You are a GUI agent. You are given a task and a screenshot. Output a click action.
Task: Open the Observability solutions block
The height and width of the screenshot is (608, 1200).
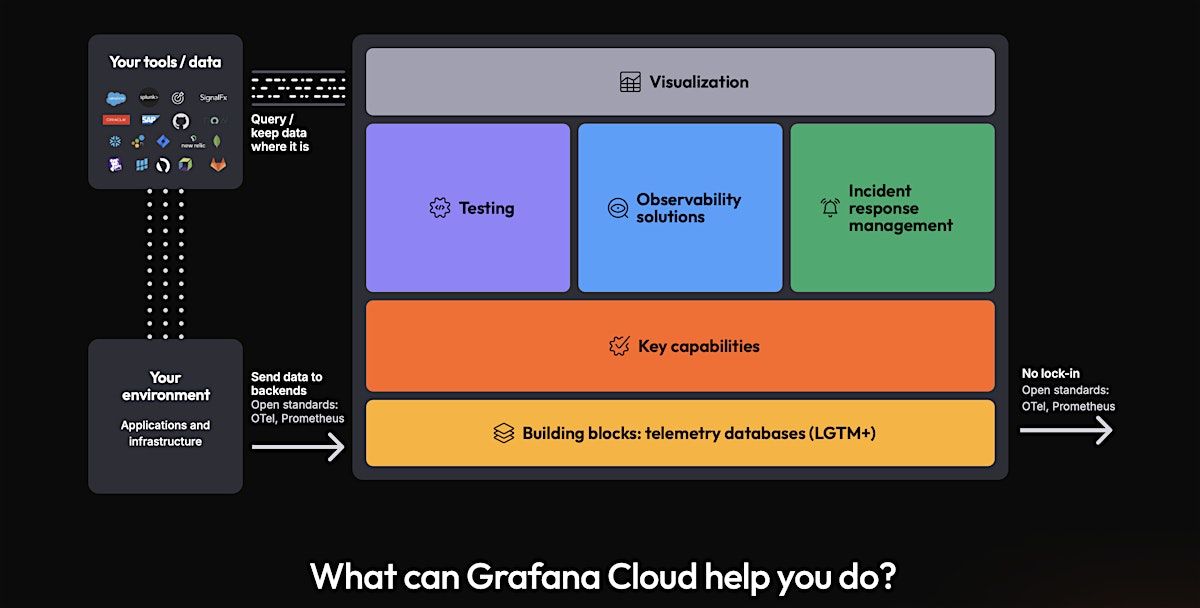pyautogui.click(x=680, y=208)
